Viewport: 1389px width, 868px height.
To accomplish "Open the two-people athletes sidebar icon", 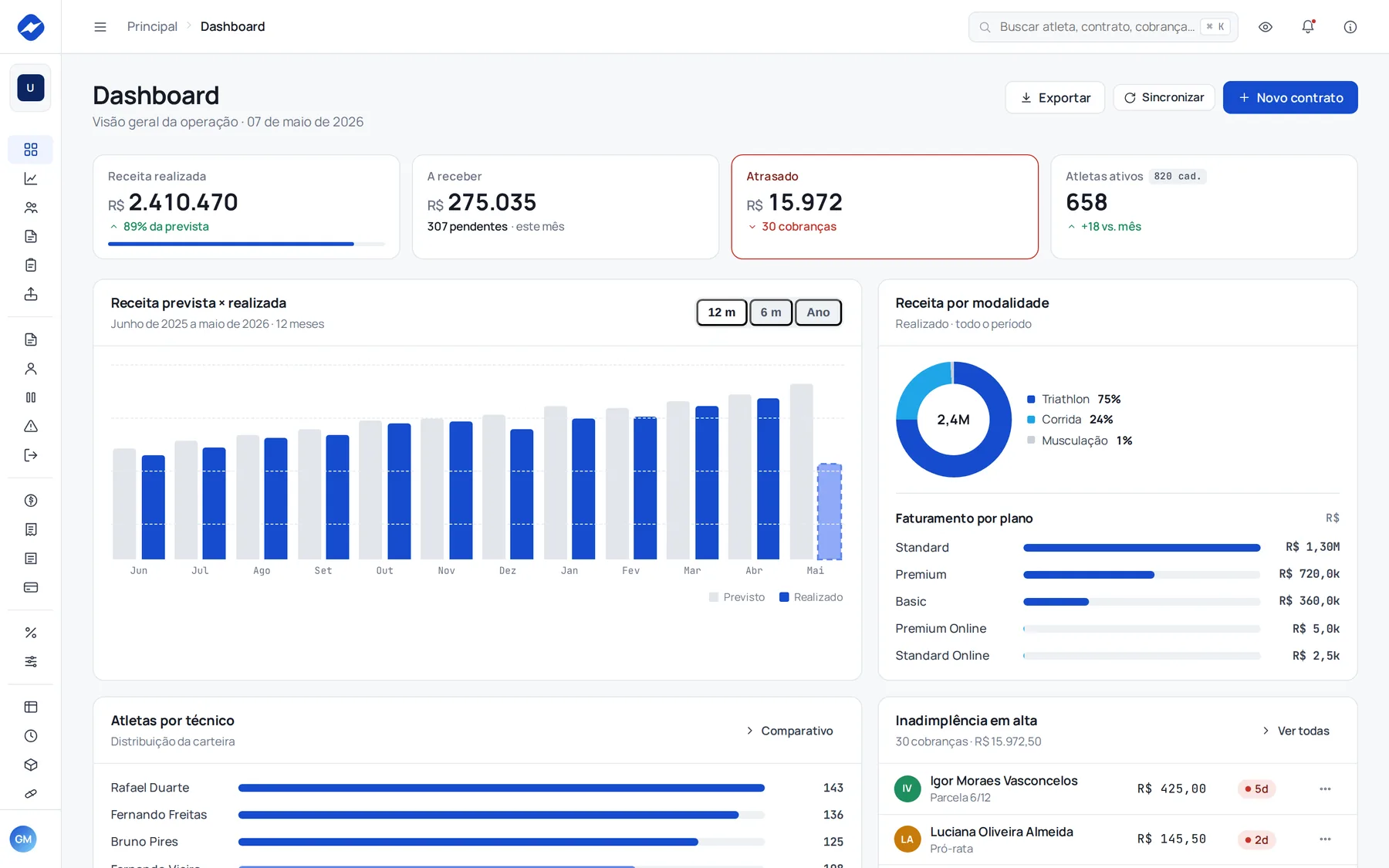I will 31,208.
